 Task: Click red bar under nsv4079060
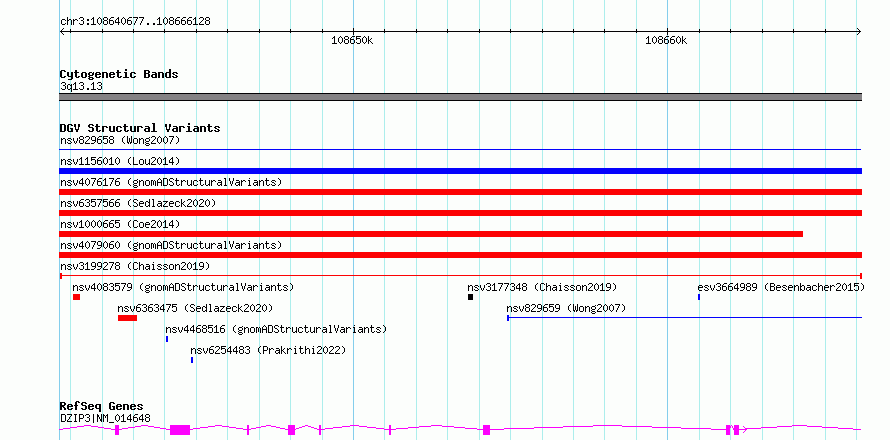pos(460,255)
